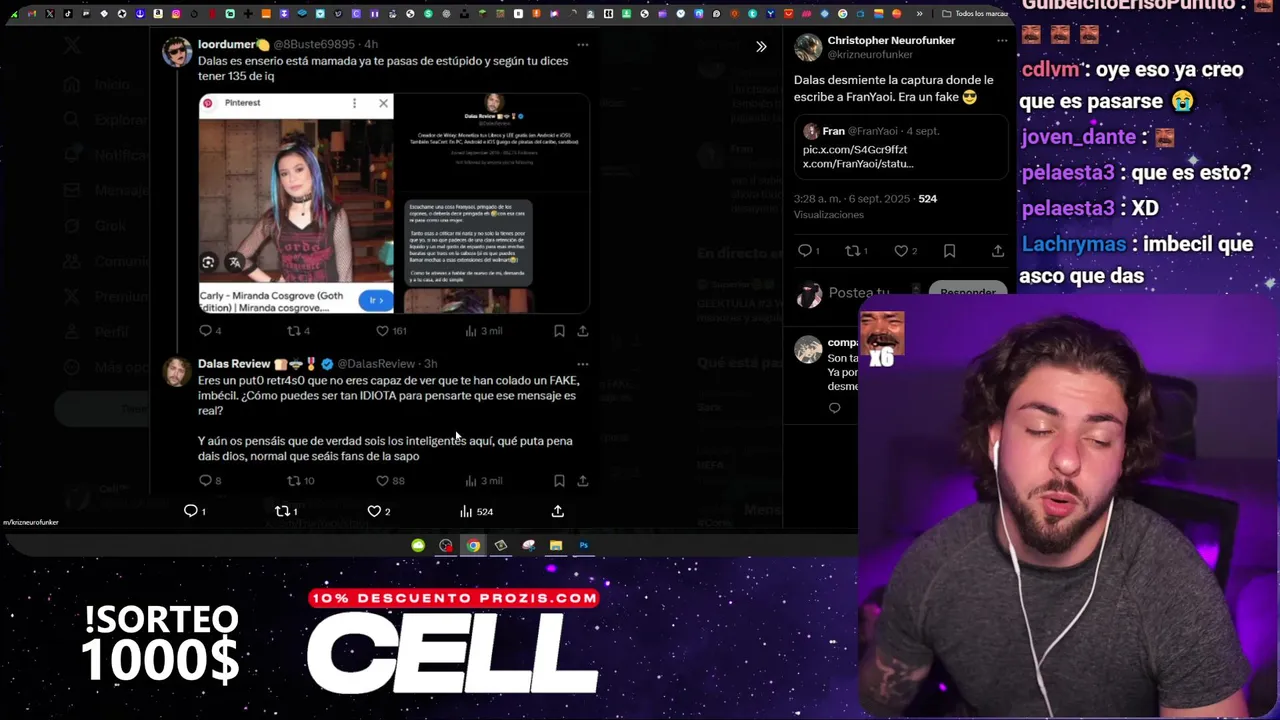Image resolution: width=1280 pixels, height=720 pixels.
Task: Click chat username 'cdlvm'
Action: 1050,70
